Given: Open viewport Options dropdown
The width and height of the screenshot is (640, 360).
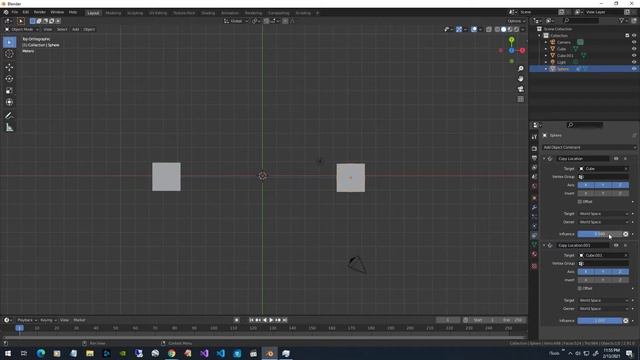Looking at the screenshot, I should pyautogui.click(x=516, y=21).
